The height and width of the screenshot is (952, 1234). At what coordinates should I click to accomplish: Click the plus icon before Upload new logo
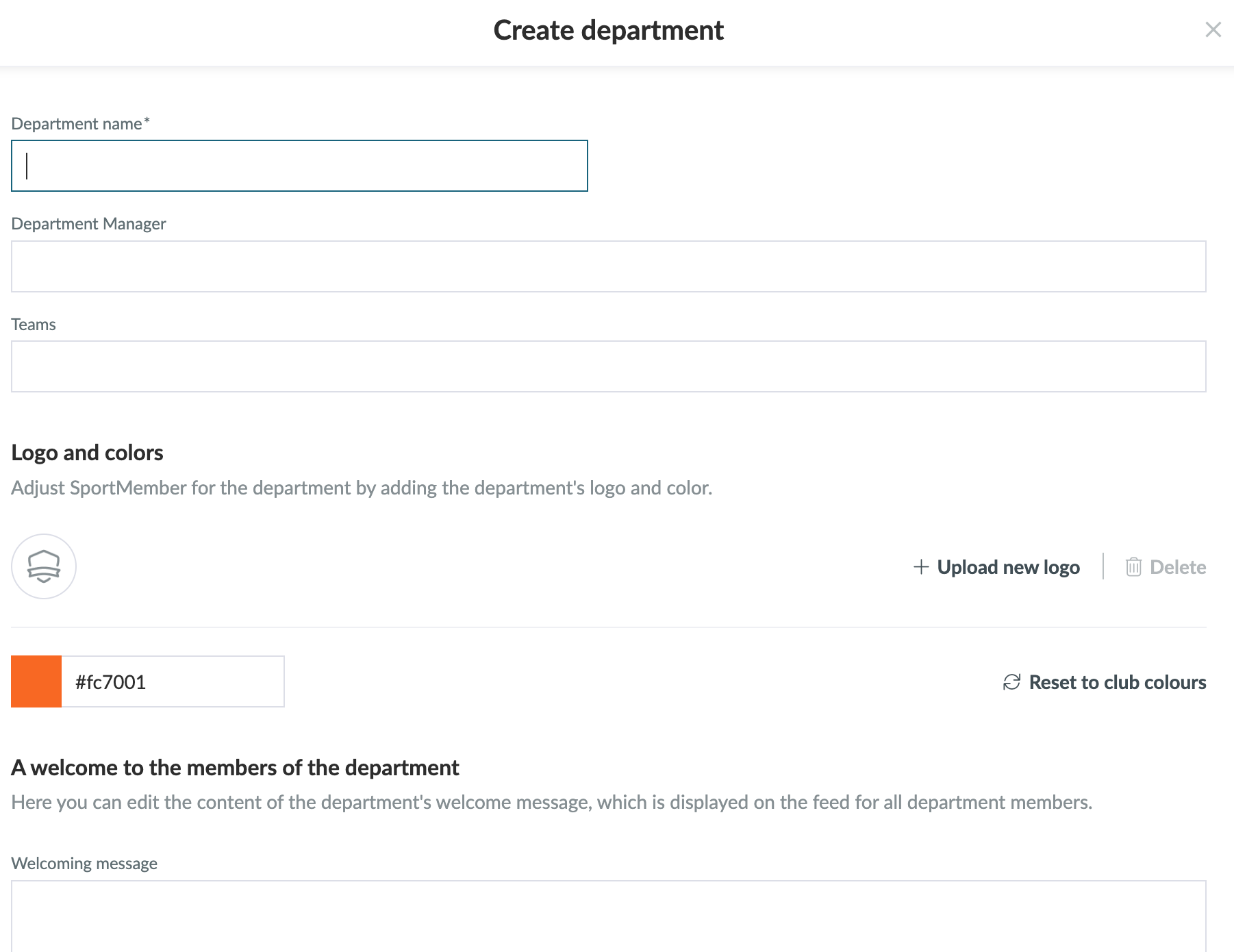[x=921, y=567]
